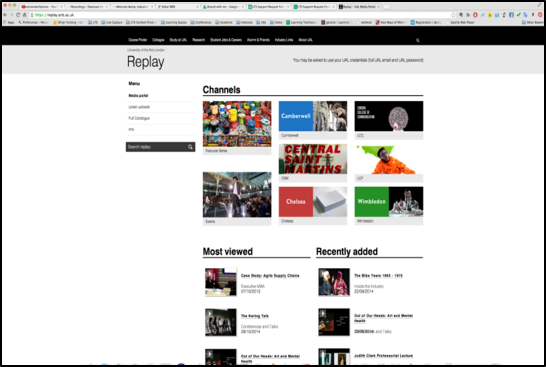This screenshot has height=367, width=546.
Task: Select the Replay UAL Media Portal tab
Action: pos(359,7)
